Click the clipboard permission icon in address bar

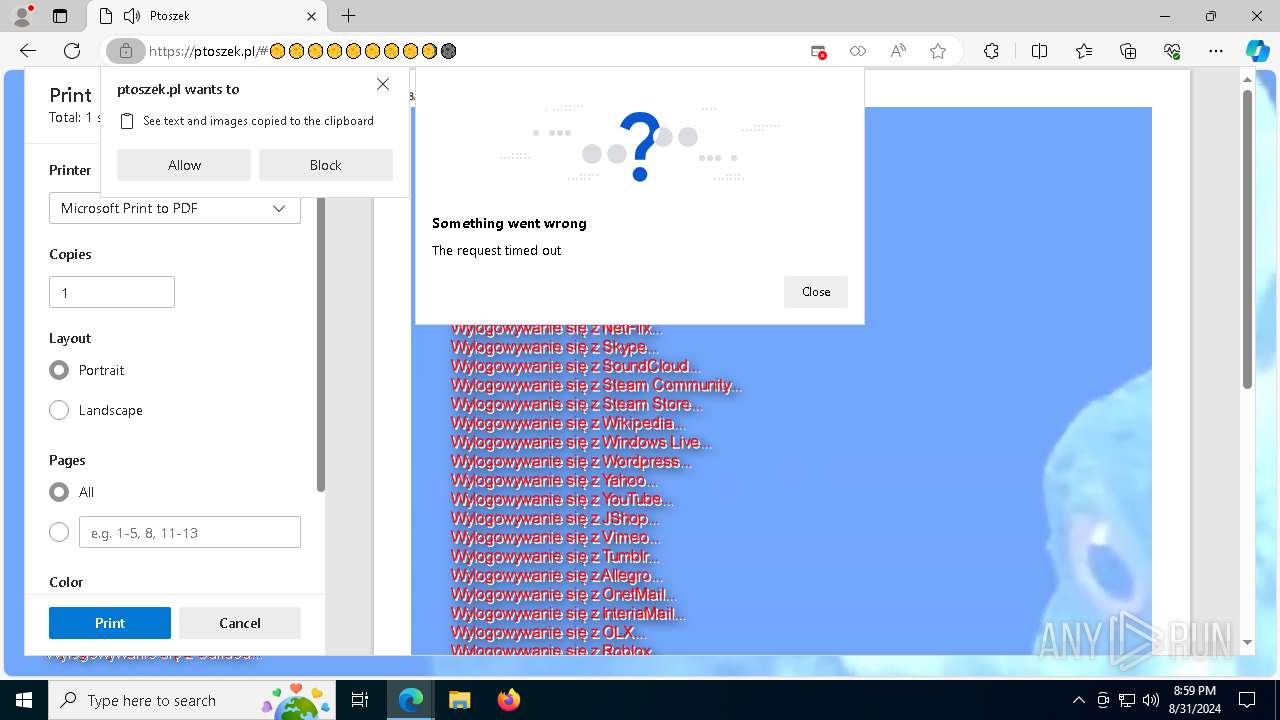(x=858, y=51)
